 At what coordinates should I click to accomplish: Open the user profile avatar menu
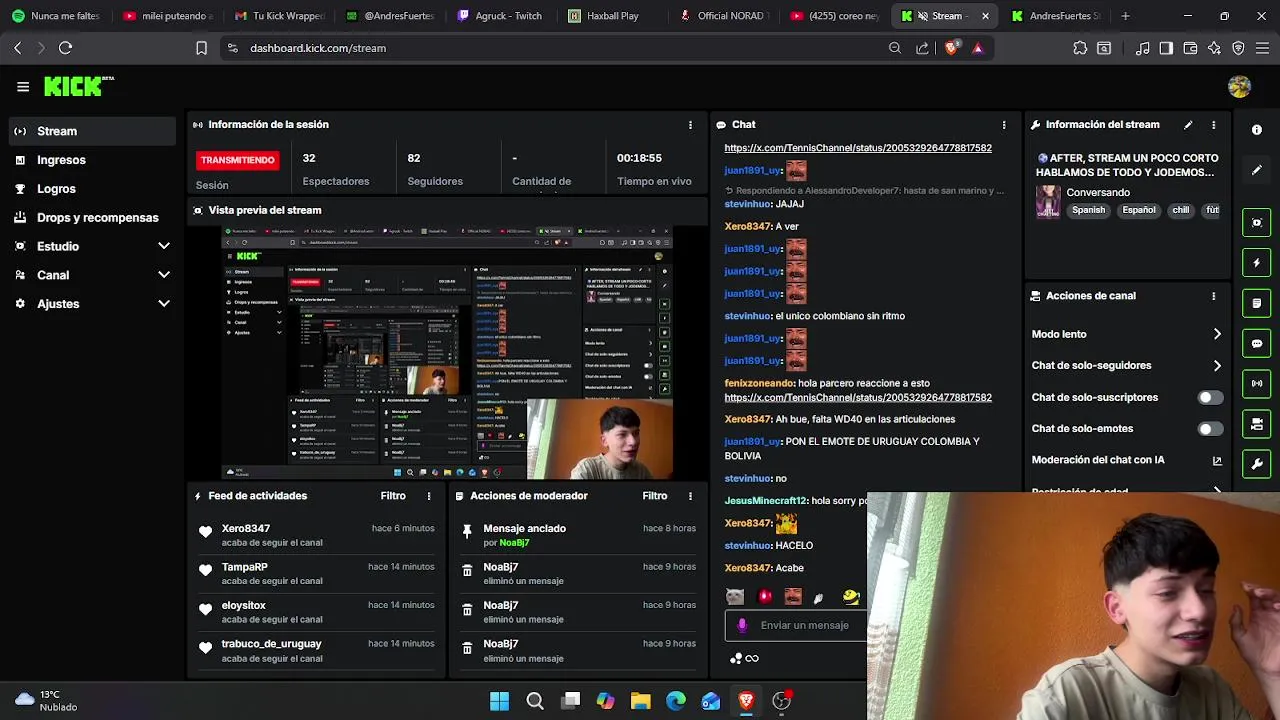tap(1239, 87)
